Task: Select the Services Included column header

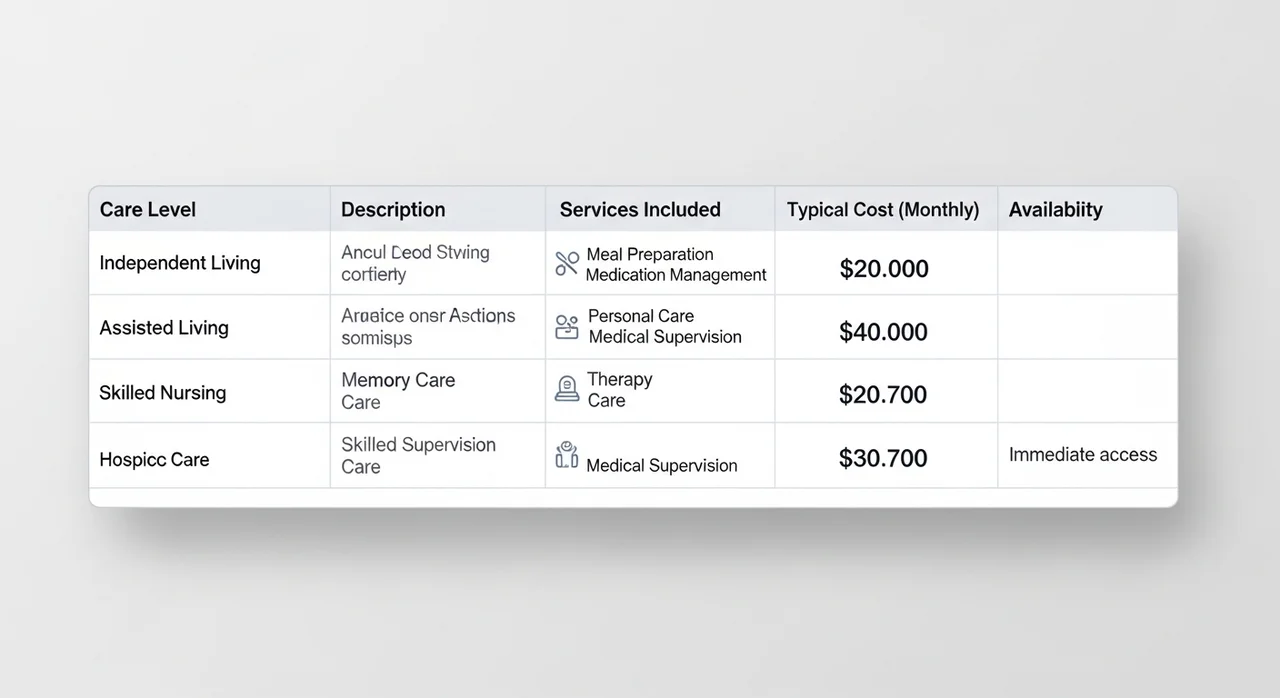Action: (x=640, y=210)
